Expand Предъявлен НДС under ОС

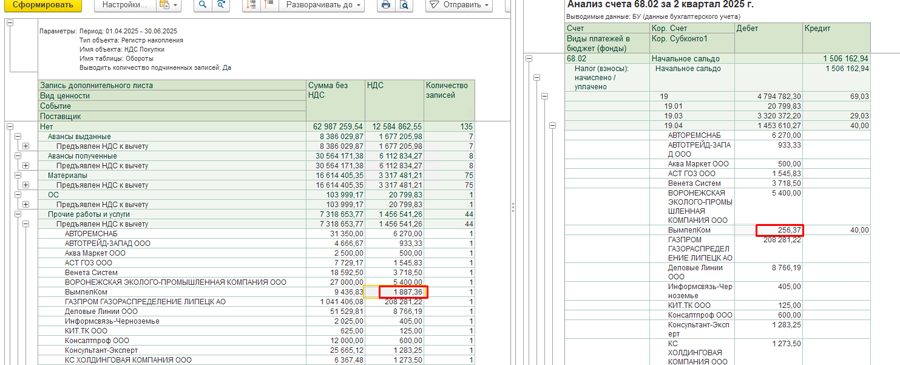(25, 204)
